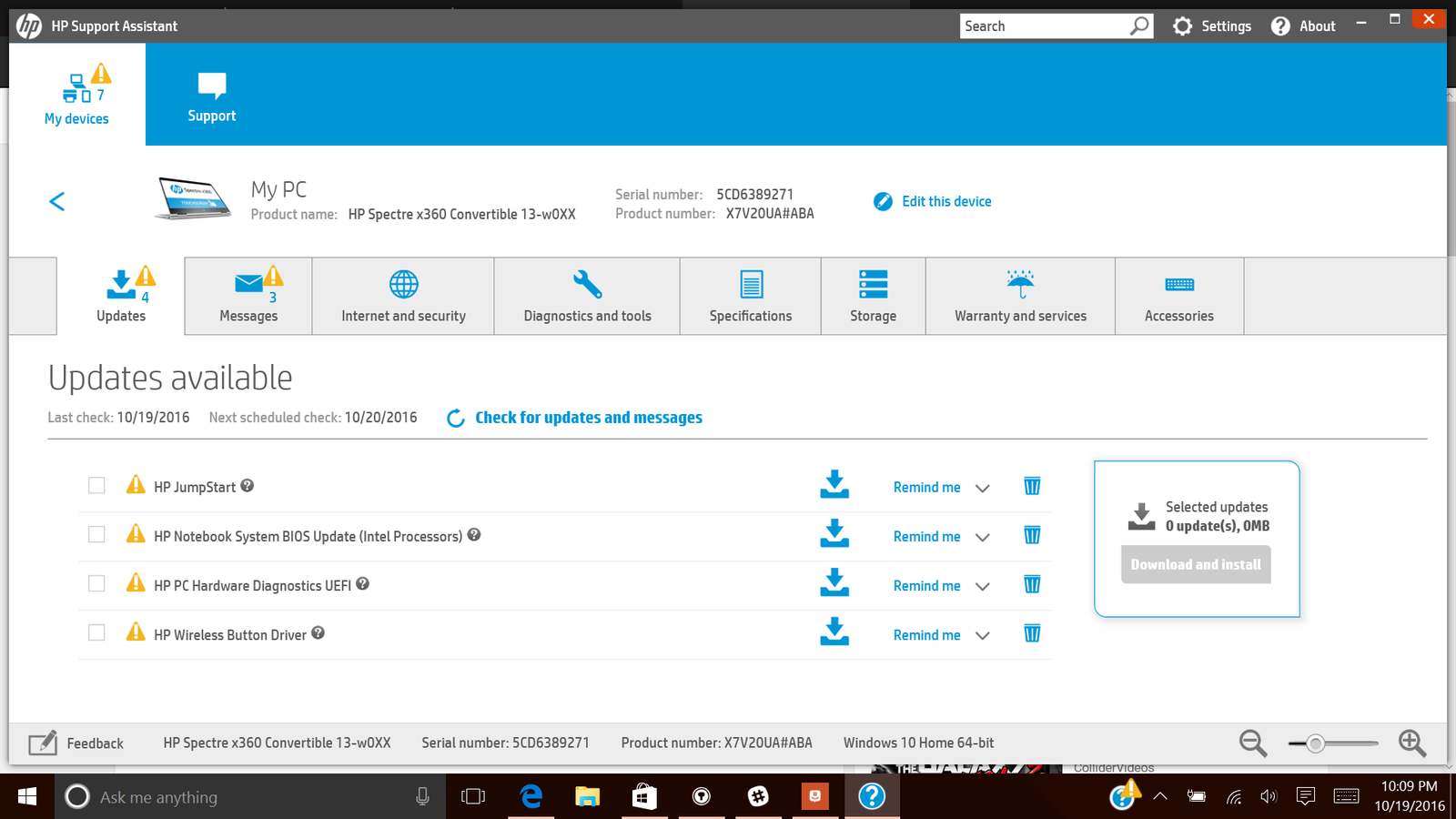The width and height of the screenshot is (1456, 819).
Task: Click the Download and install button
Action: click(x=1195, y=564)
